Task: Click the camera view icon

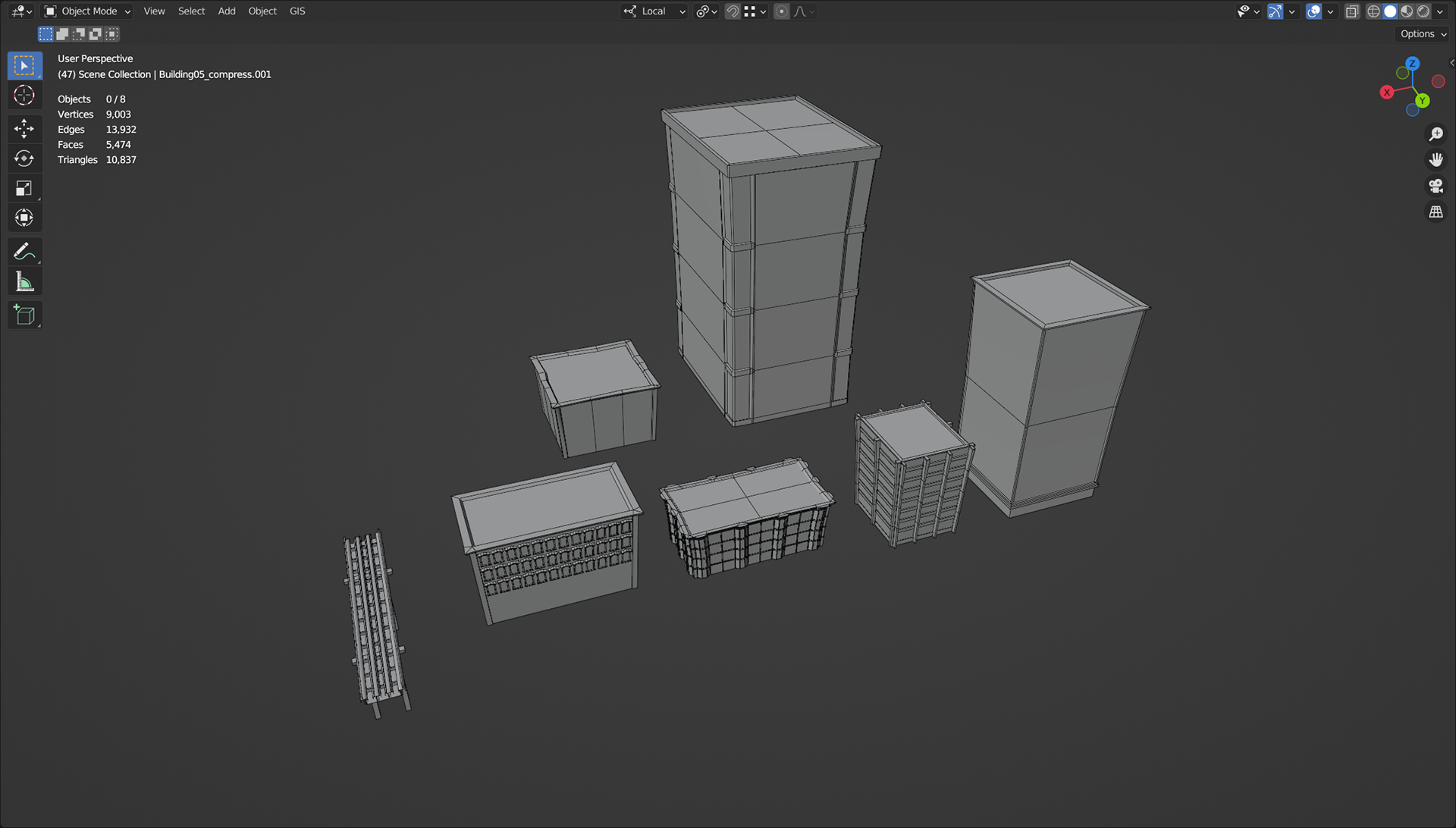Action: coord(1436,186)
